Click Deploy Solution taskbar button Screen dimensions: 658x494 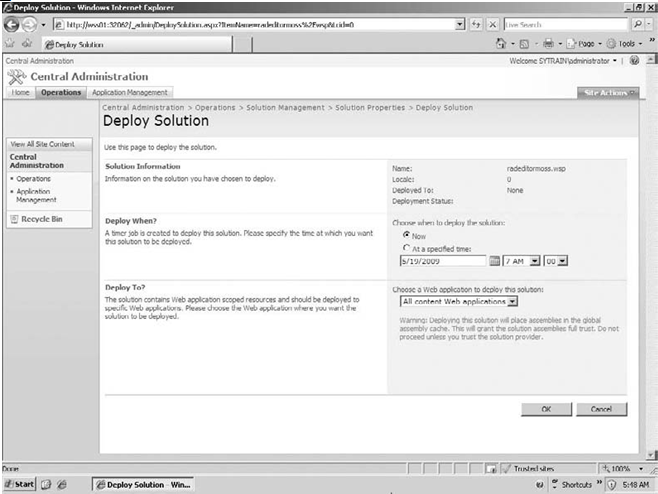tap(143, 484)
